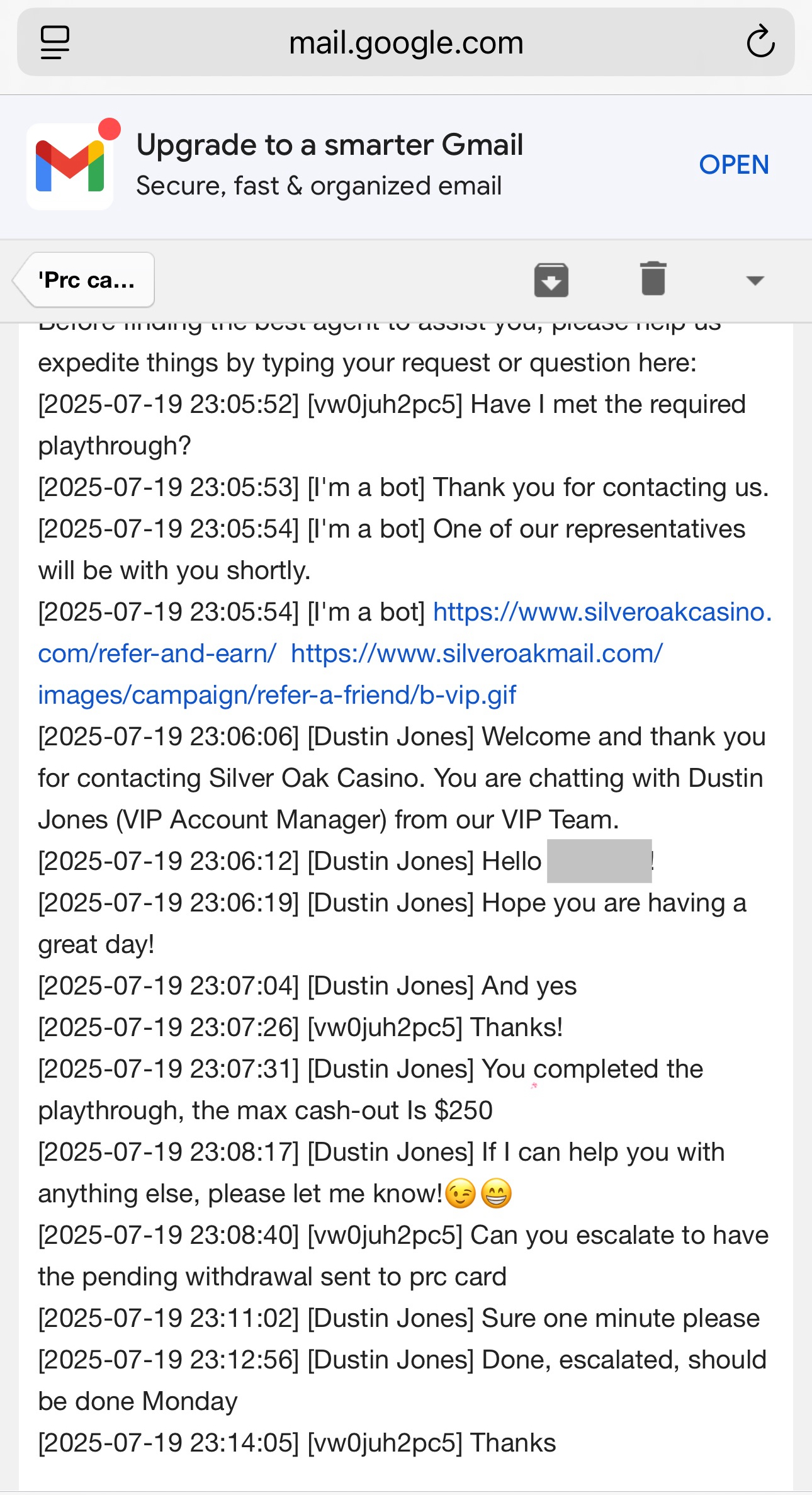The height and width of the screenshot is (1495, 812).
Task: Tap the final 'Thanks' message line
Action: tap(297, 1443)
